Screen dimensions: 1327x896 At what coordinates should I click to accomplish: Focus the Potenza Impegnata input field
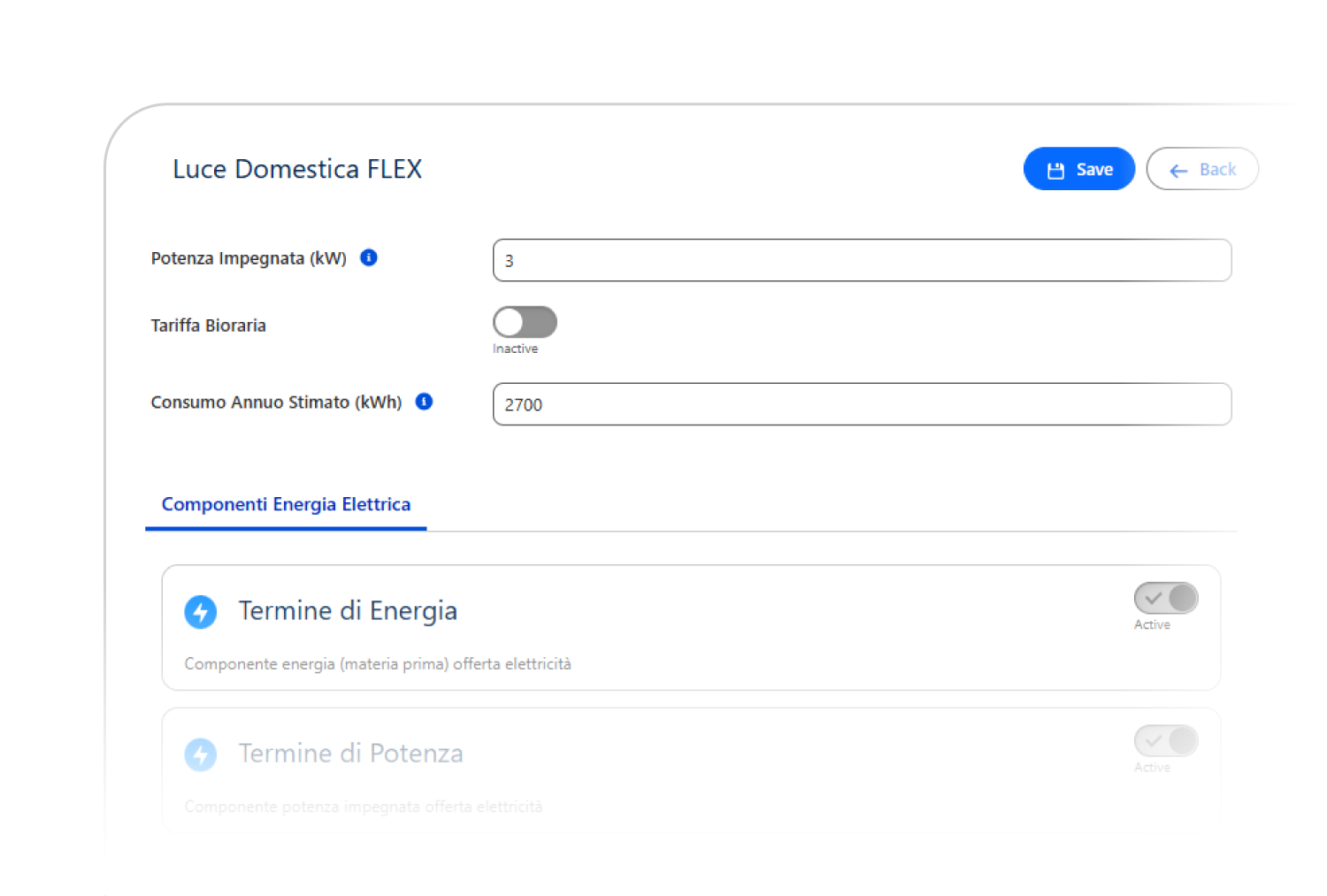(x=862, y=260)
